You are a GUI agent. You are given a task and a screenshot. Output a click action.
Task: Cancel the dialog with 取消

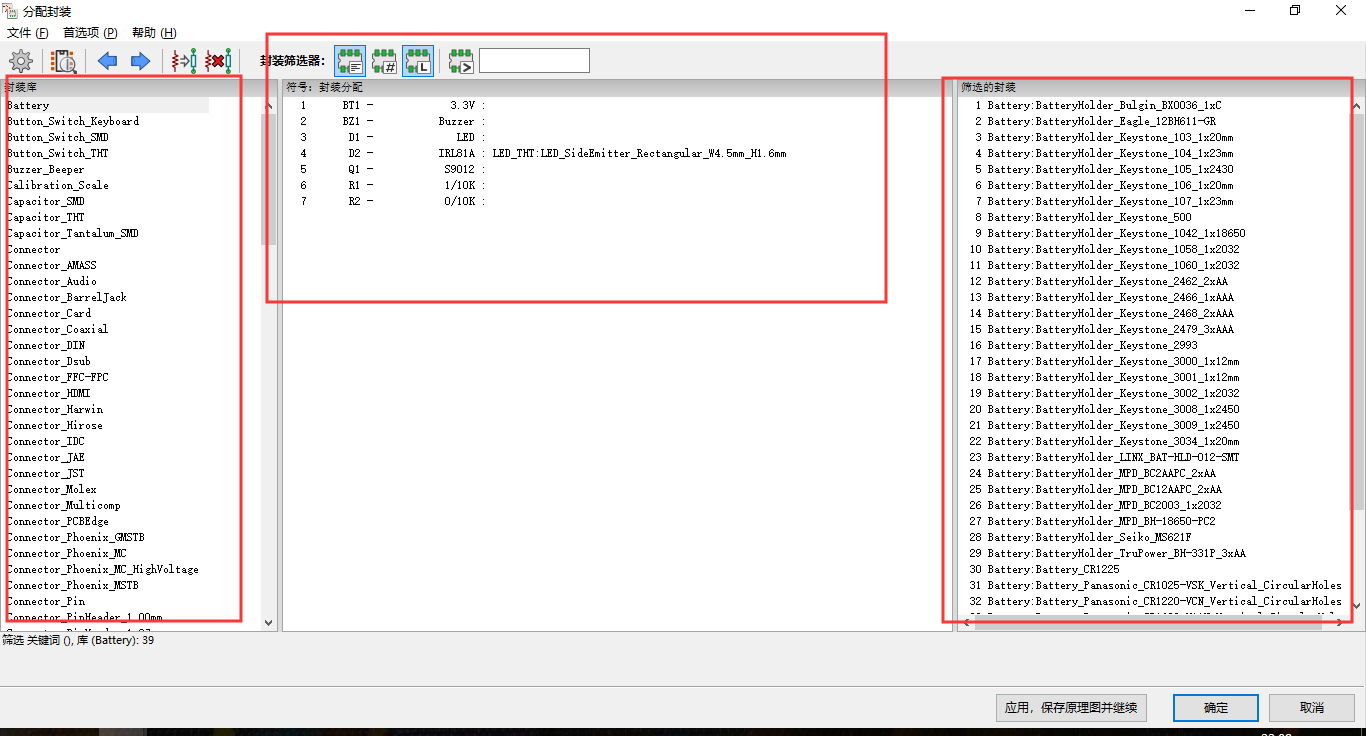click(1311, 707)
